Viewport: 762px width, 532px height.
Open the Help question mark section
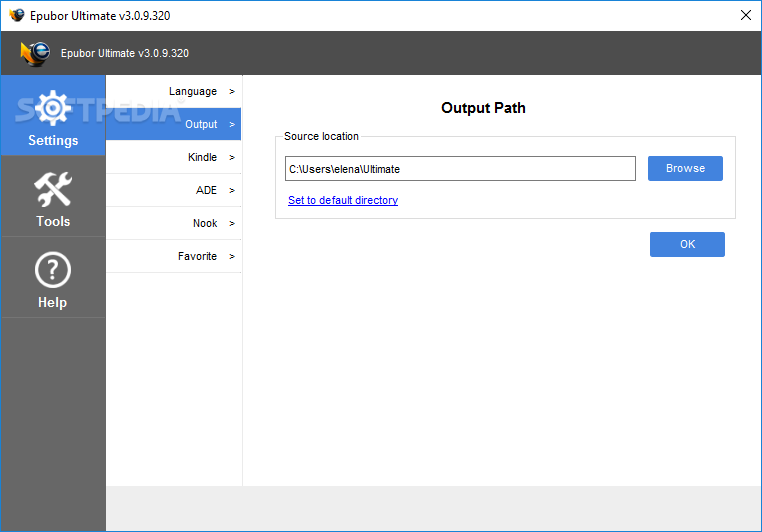coord(53,278)
